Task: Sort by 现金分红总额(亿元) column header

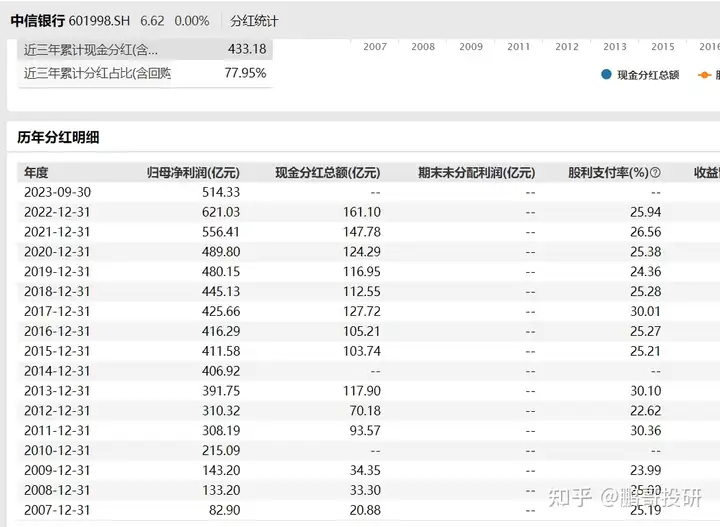Action: click(x=328, y=173)
